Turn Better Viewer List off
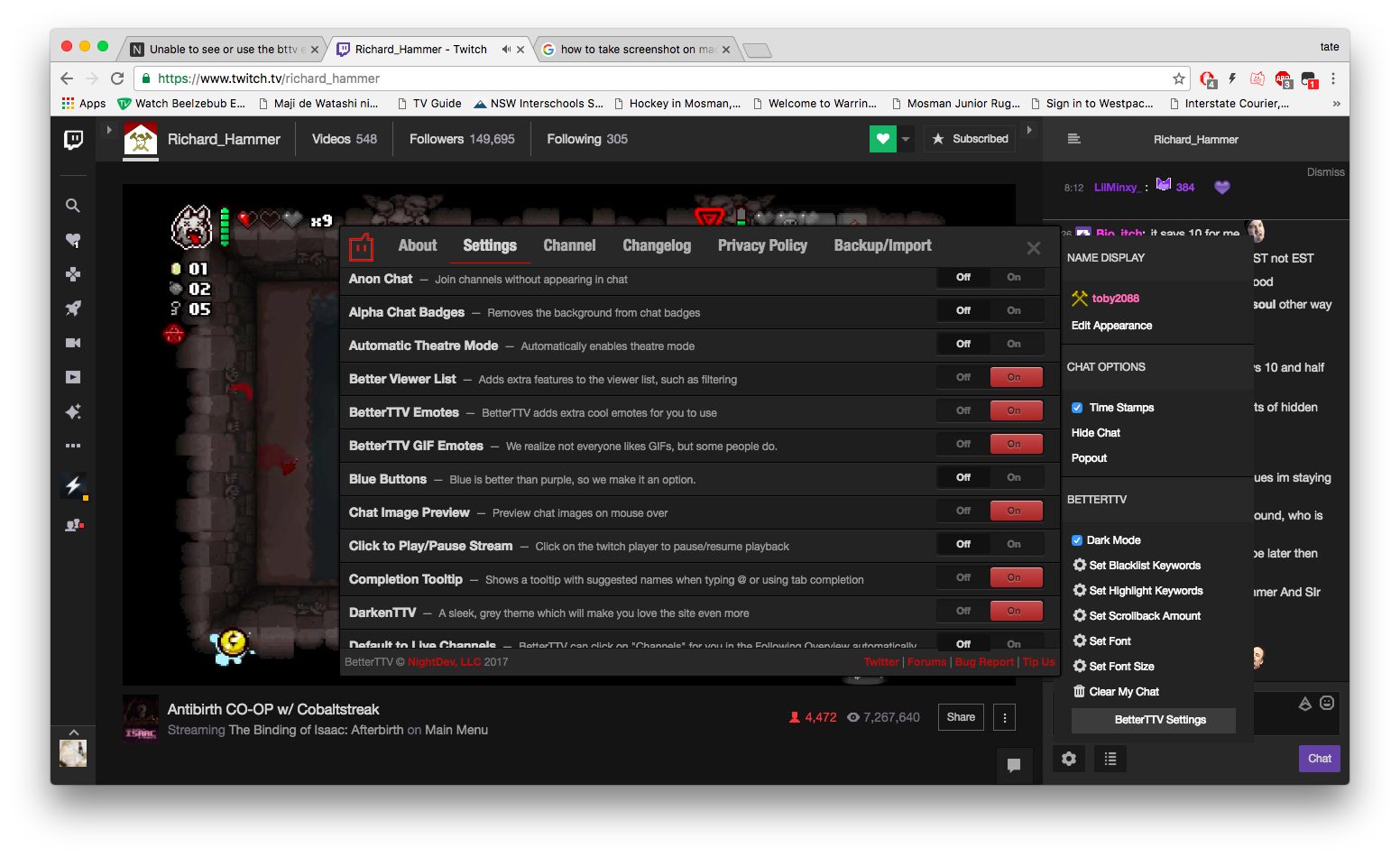Screen dimensions: 1400x857 coord(963,378)
